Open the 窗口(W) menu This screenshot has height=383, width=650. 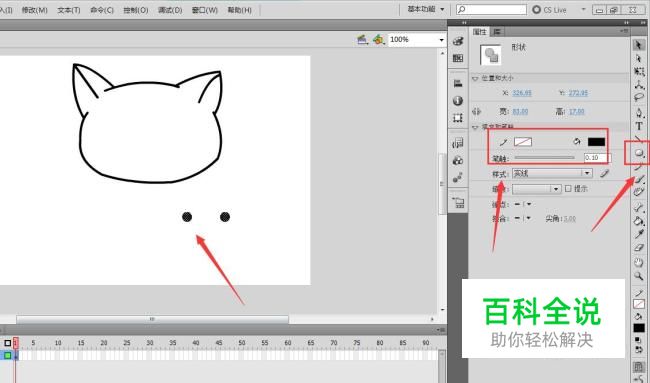(x=205, y=10)
